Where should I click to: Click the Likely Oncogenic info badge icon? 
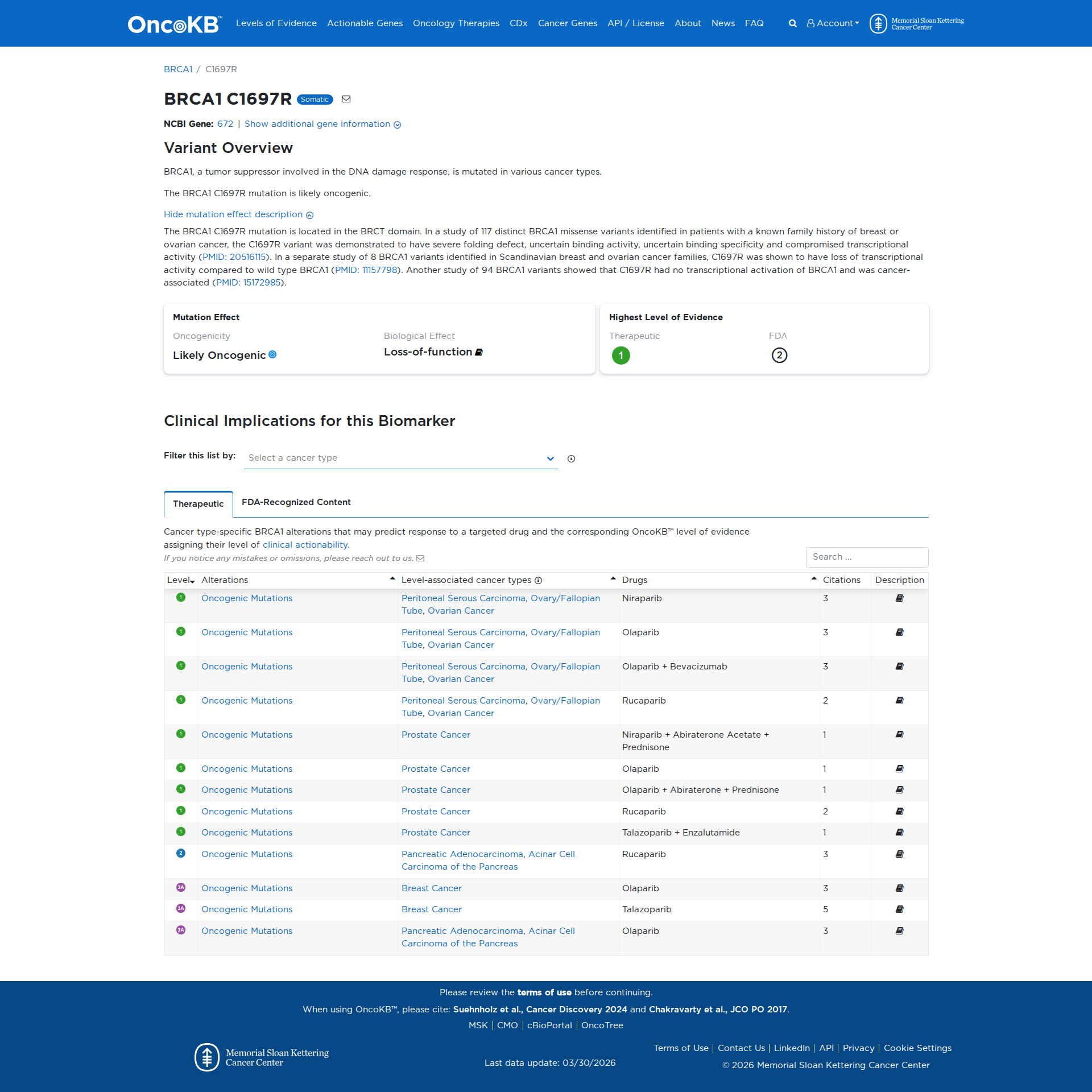point(272,354)
